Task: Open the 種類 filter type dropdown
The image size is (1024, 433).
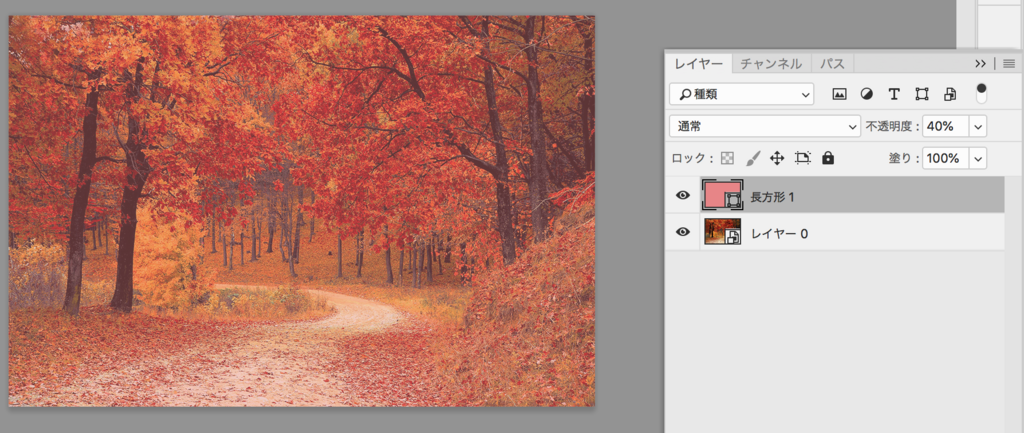Action: 741,94
